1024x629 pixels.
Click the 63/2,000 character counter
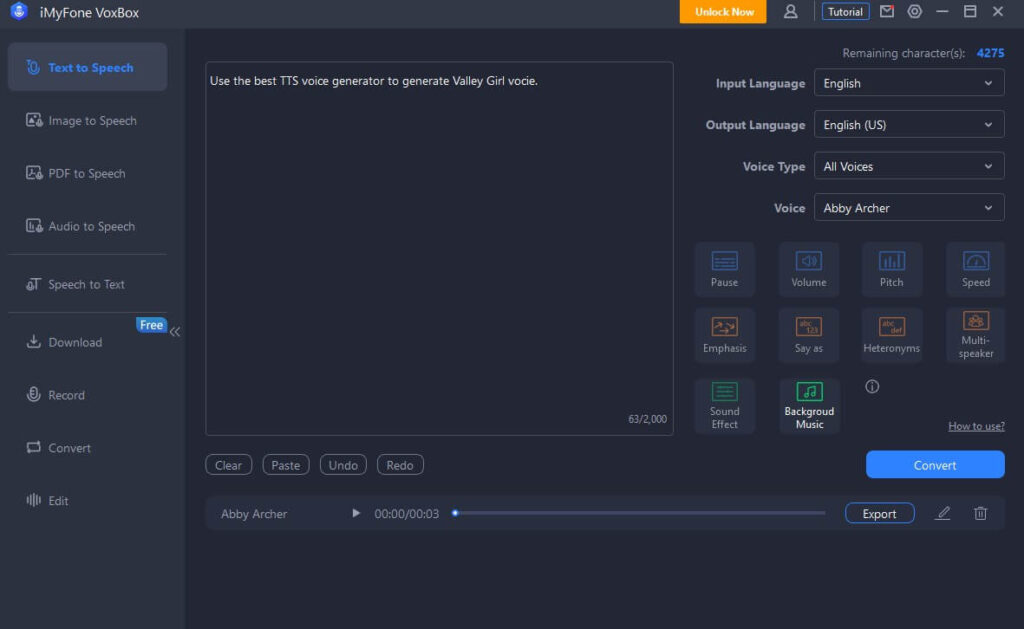(x=647, y=419)
